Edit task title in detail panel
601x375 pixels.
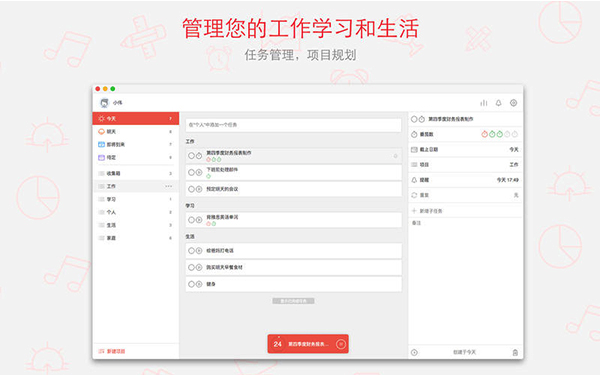point(450,119)
